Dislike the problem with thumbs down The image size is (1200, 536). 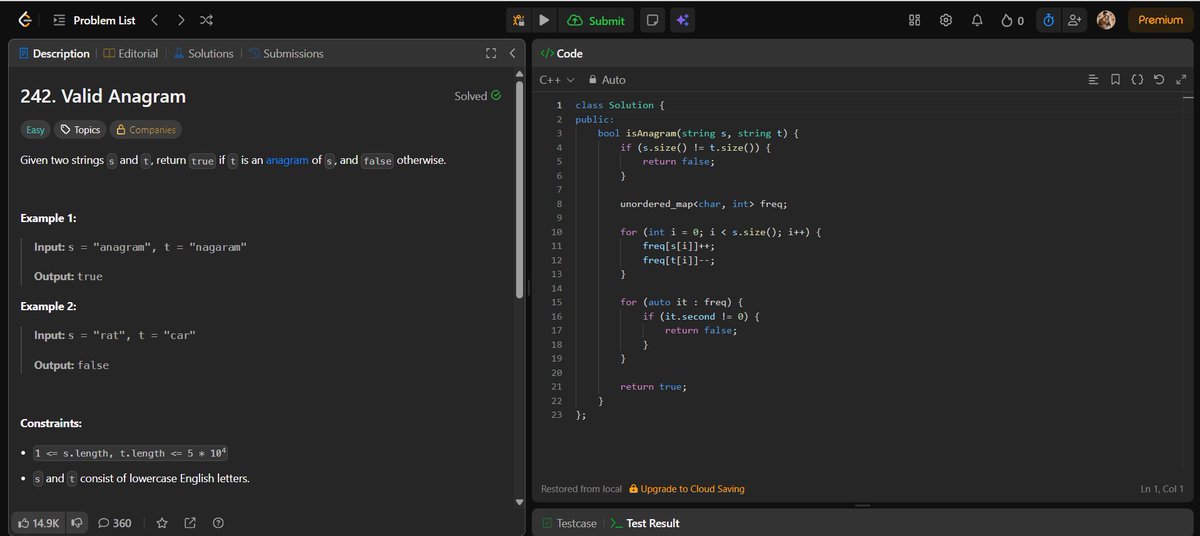click(x=75, y=523)
